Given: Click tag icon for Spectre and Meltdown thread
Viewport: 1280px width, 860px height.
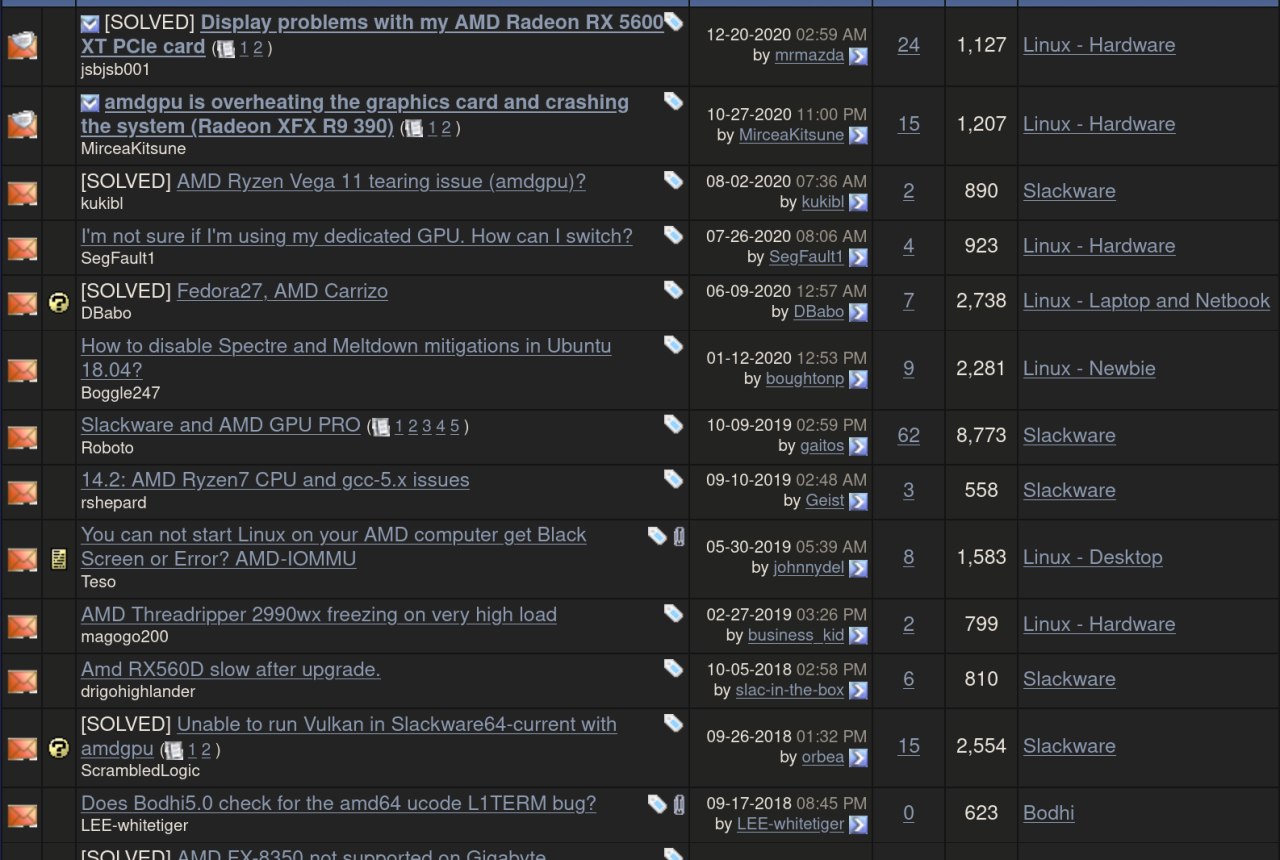Looking at the screenshot, I should (x=674, y=344).
